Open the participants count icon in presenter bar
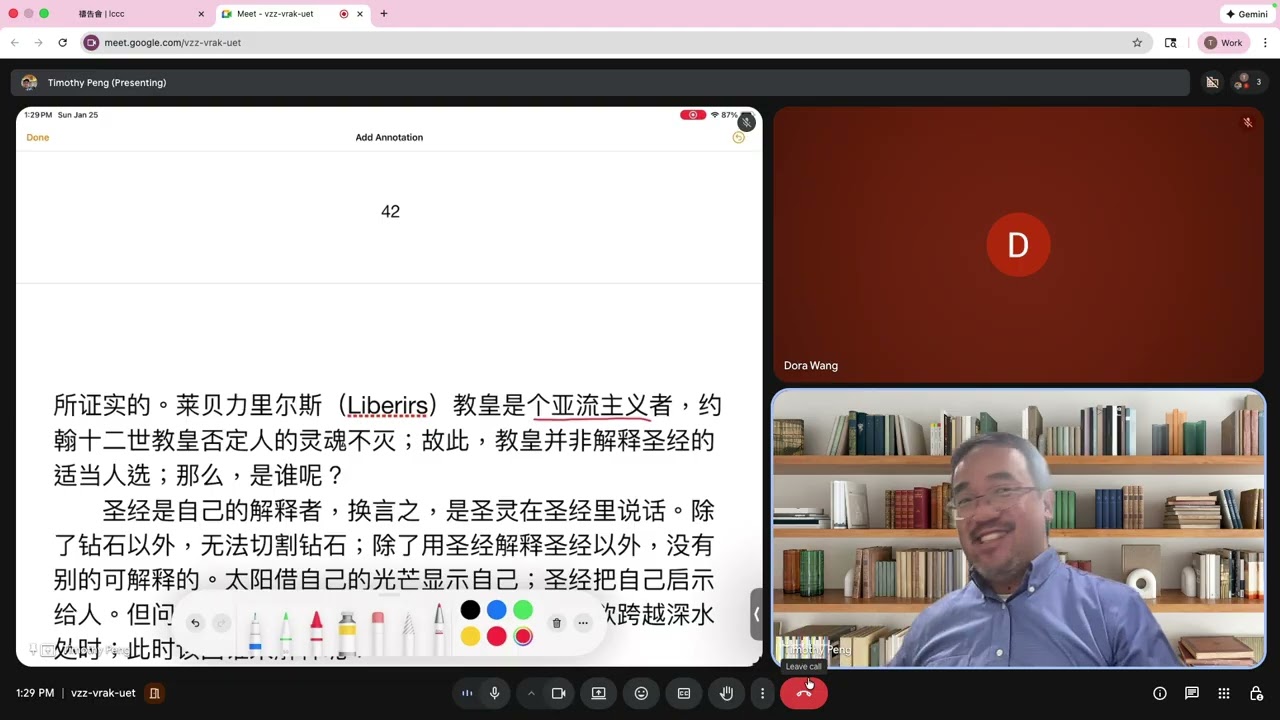 (1247, 83)
